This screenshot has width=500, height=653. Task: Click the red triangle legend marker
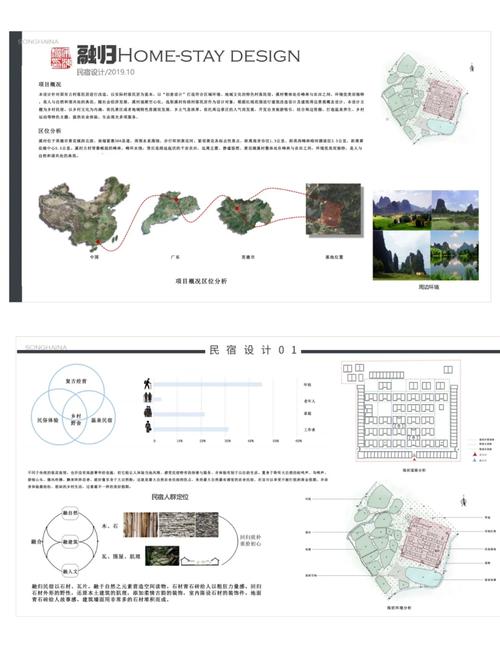pyautogui.click(x=474, y=455)
